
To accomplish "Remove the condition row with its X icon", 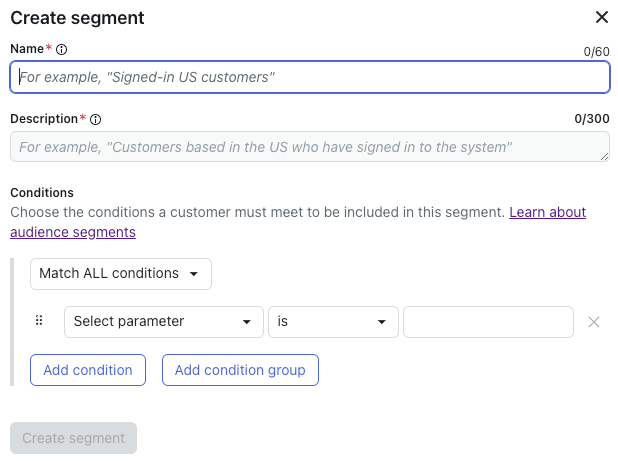I will pyautogui.click(x=594, y=322).
